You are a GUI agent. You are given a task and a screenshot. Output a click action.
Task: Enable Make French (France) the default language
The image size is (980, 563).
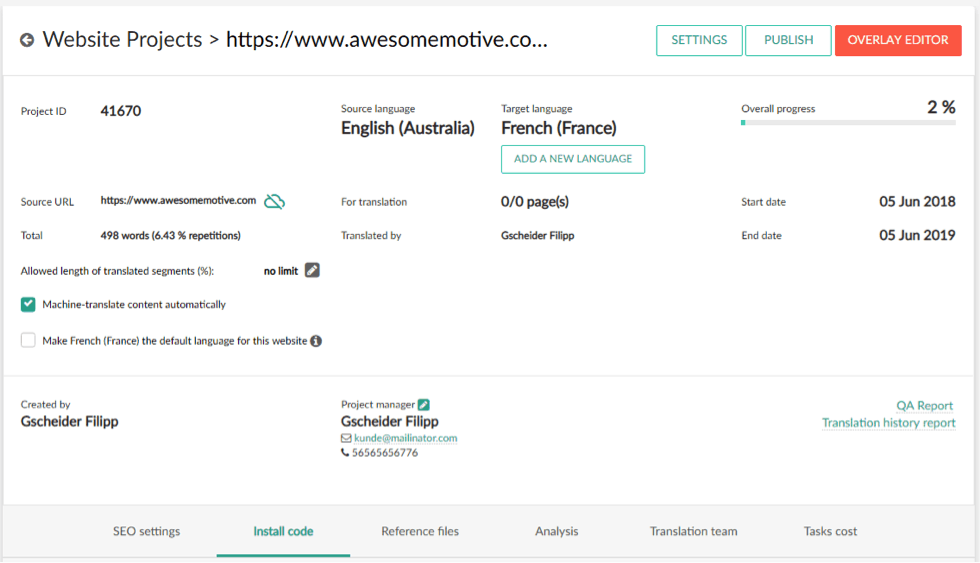(28, 340)
